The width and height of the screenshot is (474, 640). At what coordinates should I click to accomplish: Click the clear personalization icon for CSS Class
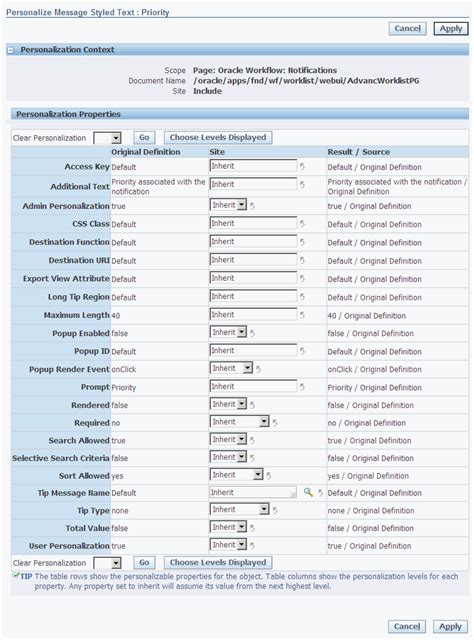[302, 223]
